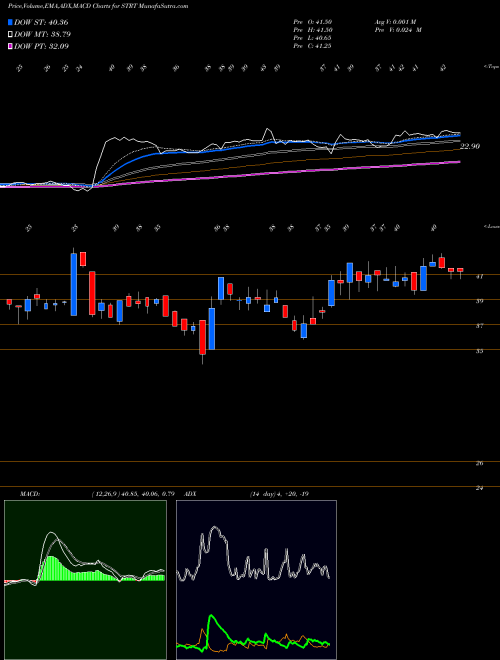
Task: Click the MACD (12,26,9) parameter values
Action: [133, 494]
